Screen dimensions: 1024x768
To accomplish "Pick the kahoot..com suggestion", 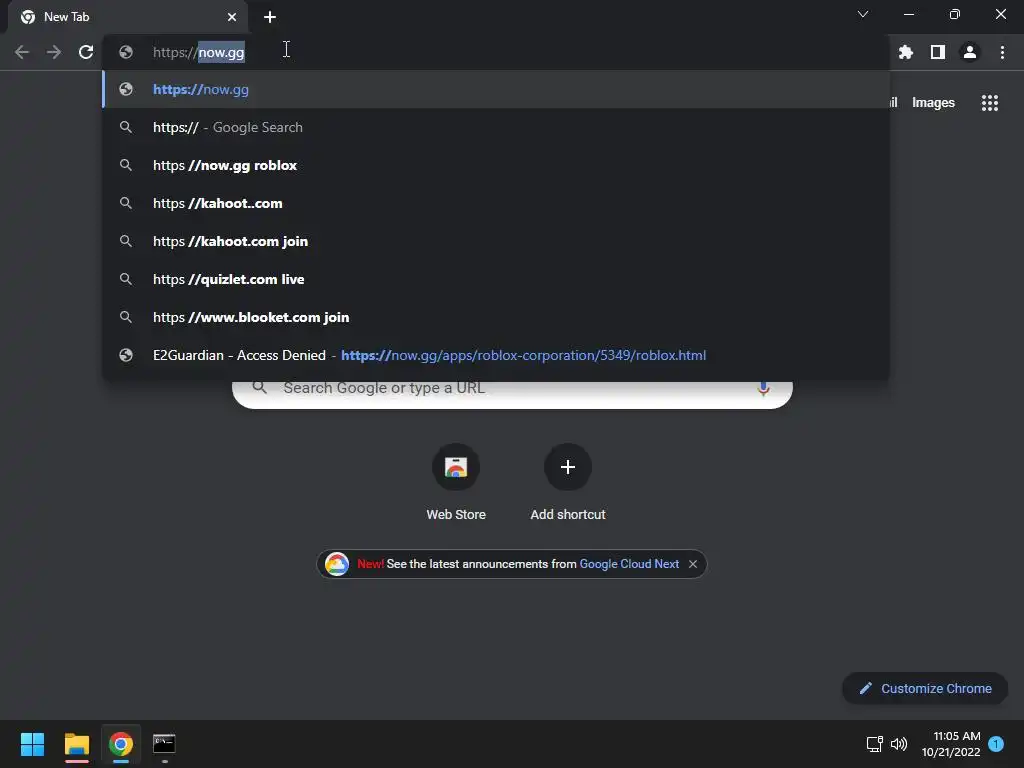I will click(x=496, y=203).
